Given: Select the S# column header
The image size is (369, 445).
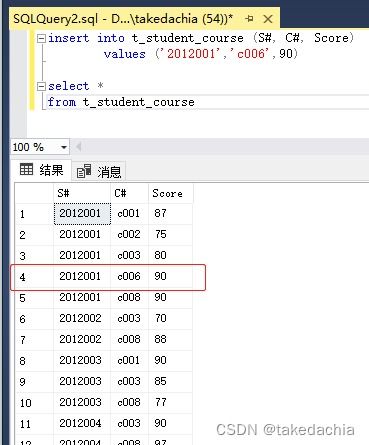Looking at the screenshot, I should [x=82, y=193].
